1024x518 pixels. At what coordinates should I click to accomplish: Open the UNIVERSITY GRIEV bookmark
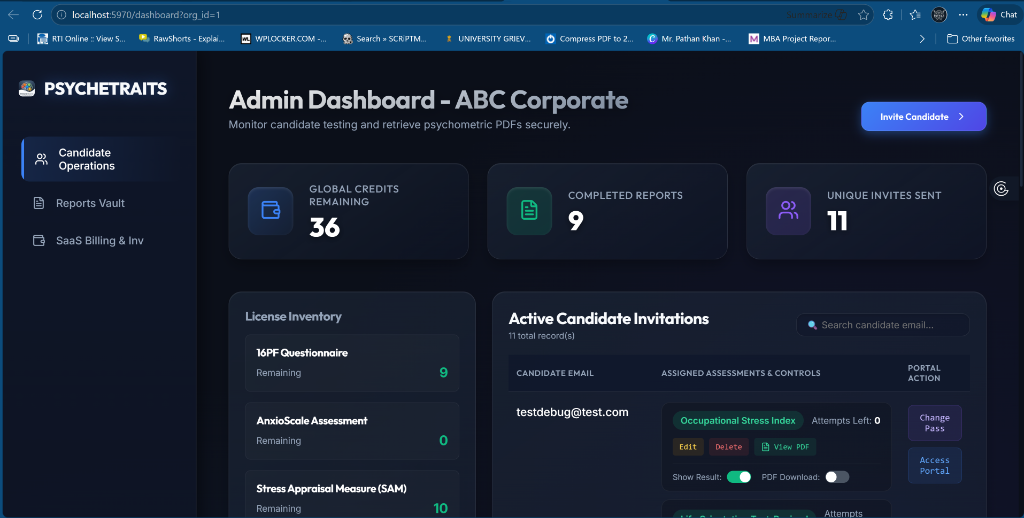point(487,39)
